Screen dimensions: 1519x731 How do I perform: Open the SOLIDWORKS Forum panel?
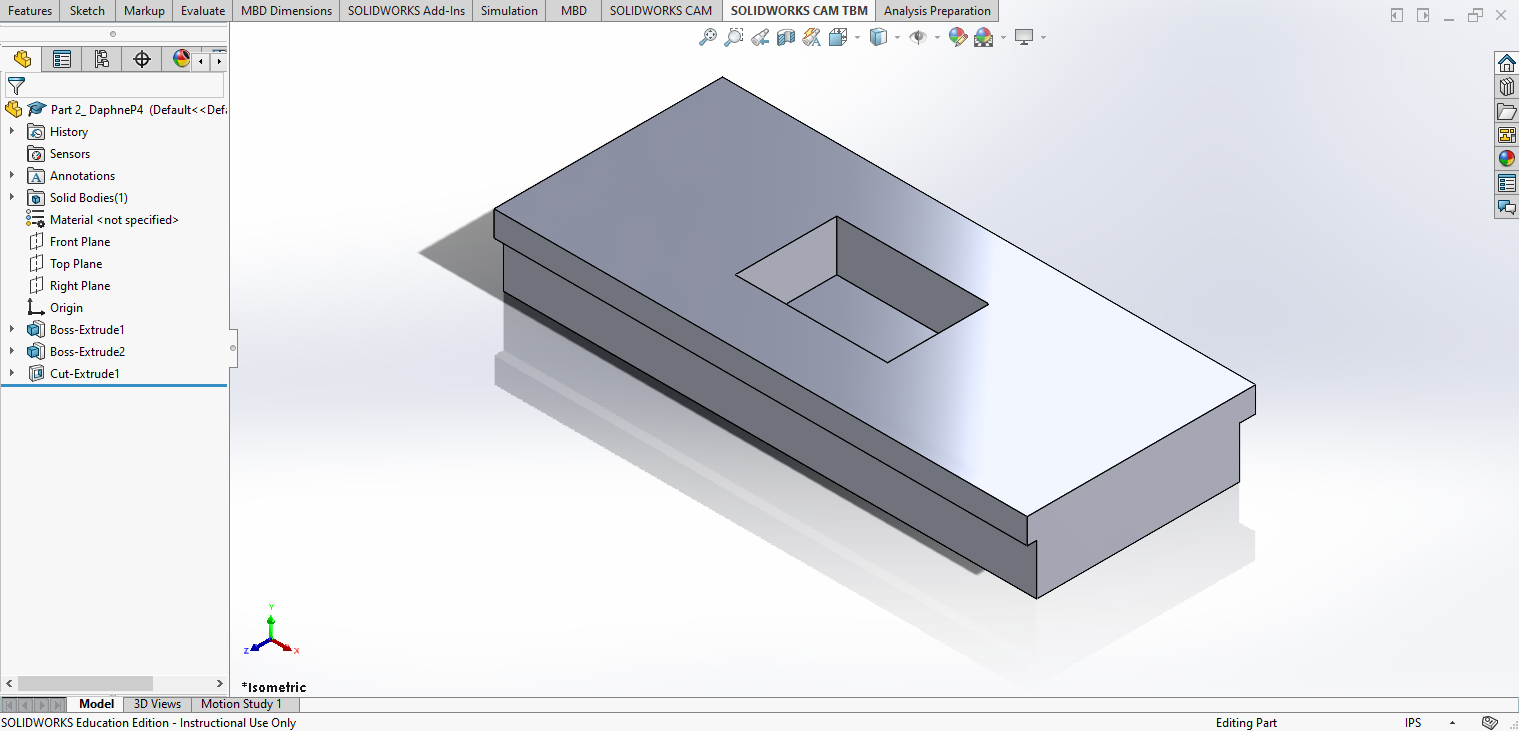[1506, 207]
